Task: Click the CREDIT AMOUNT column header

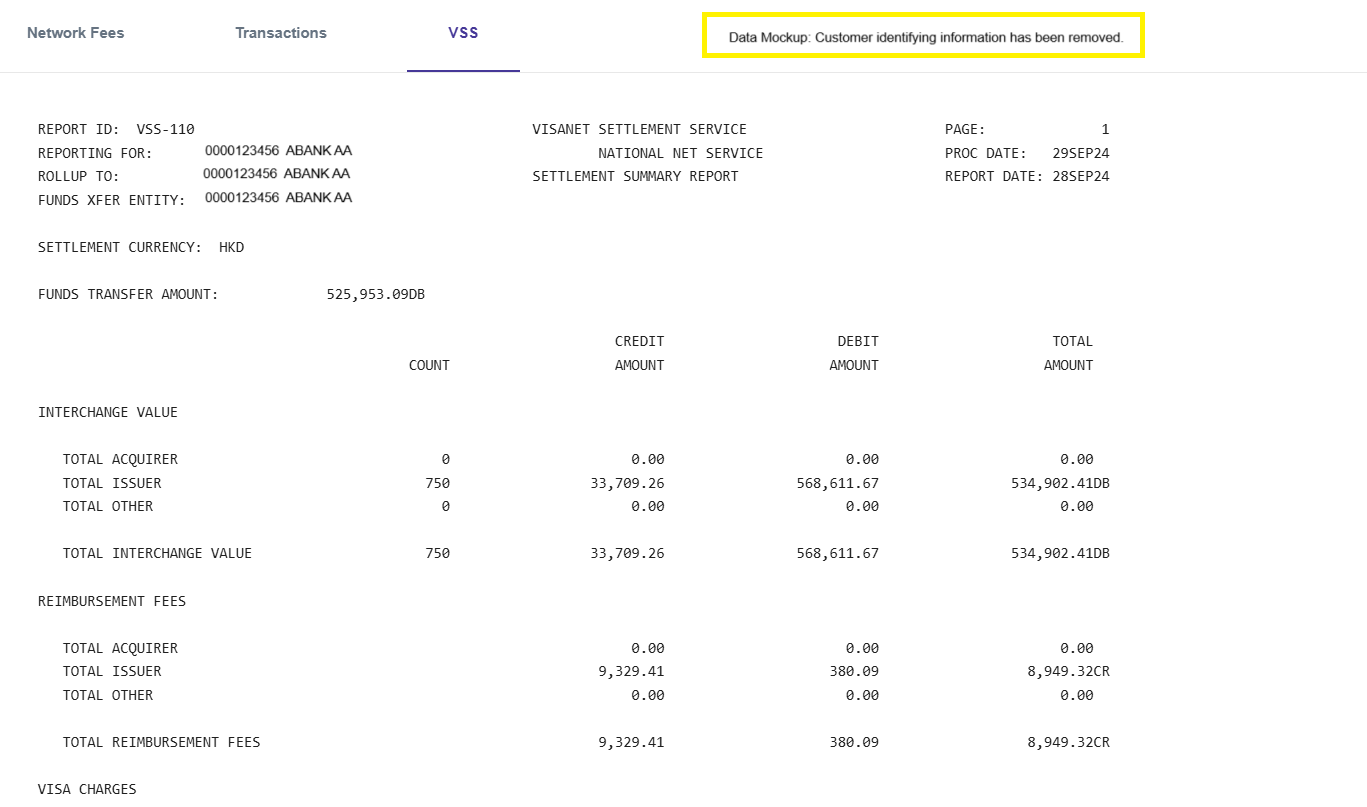Action: point(639,353)
